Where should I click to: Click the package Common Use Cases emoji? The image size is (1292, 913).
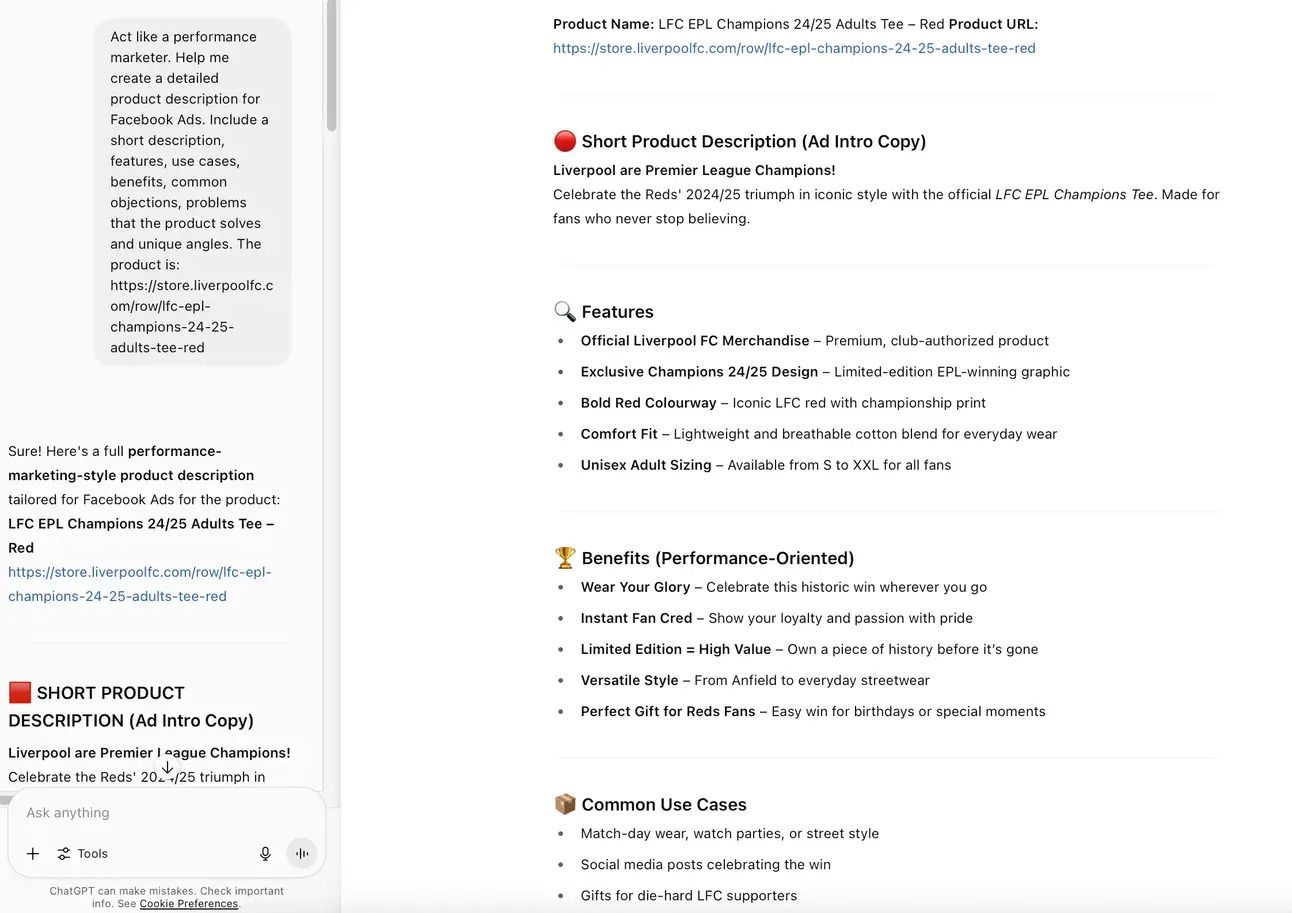[564, 805]
